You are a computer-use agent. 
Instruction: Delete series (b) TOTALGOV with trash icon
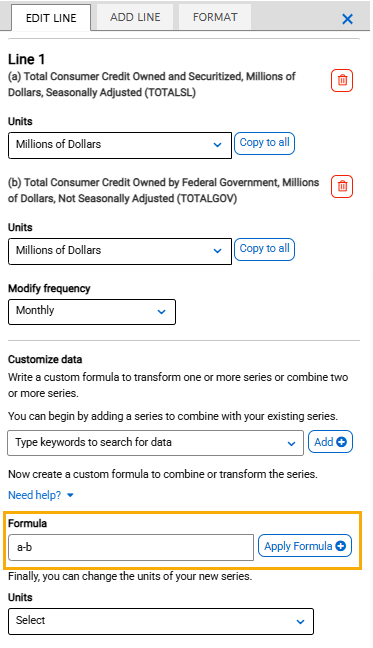(x=342, y=186)
